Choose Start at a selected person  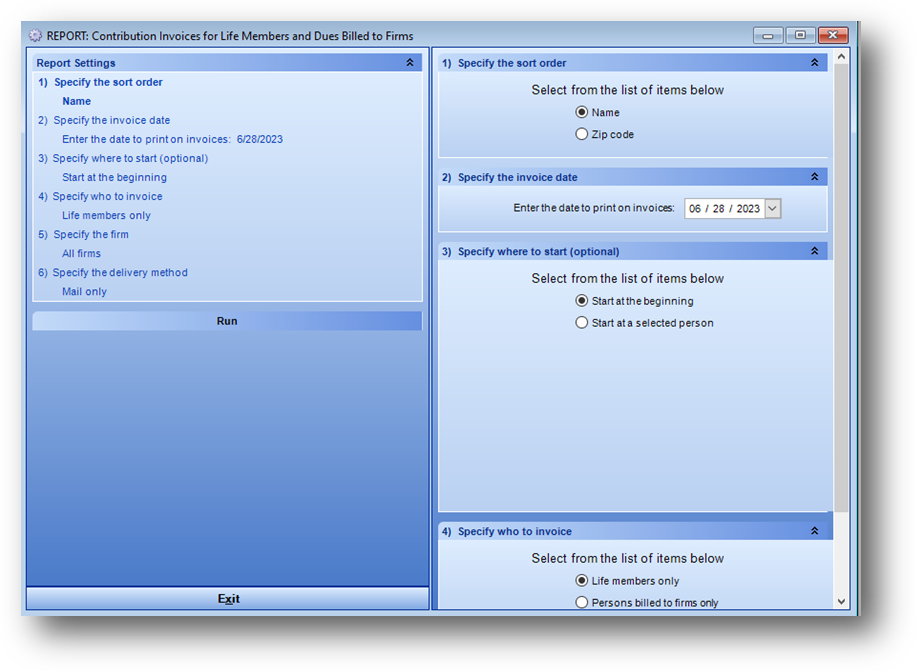582,323
